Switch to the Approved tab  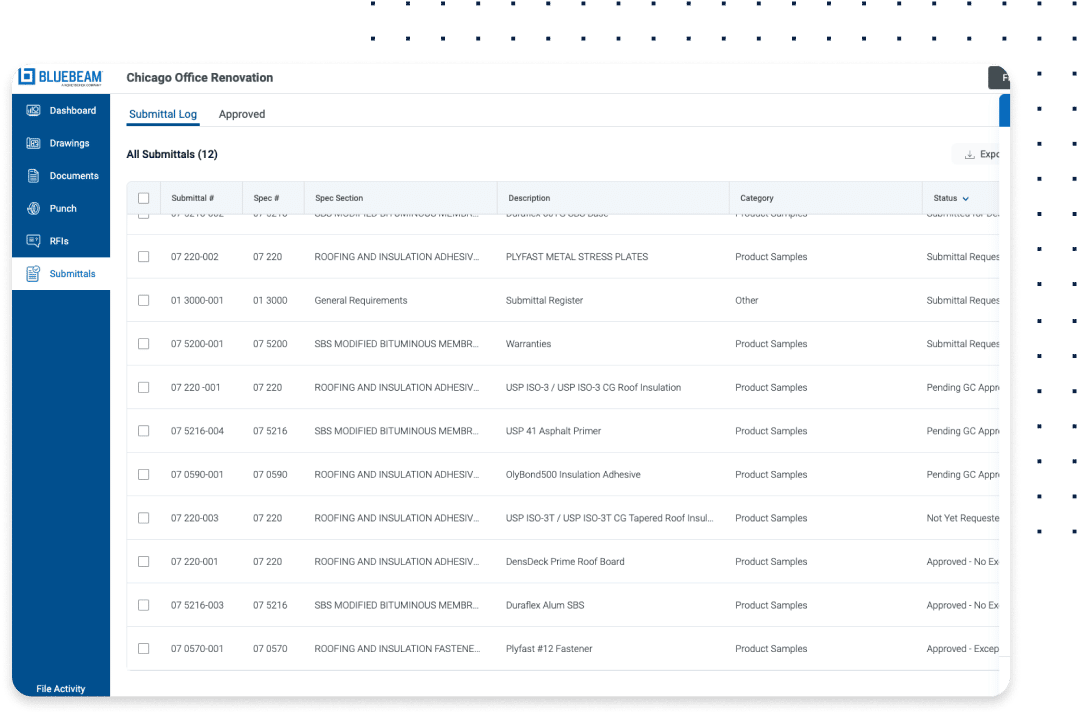tap(242, 114)
